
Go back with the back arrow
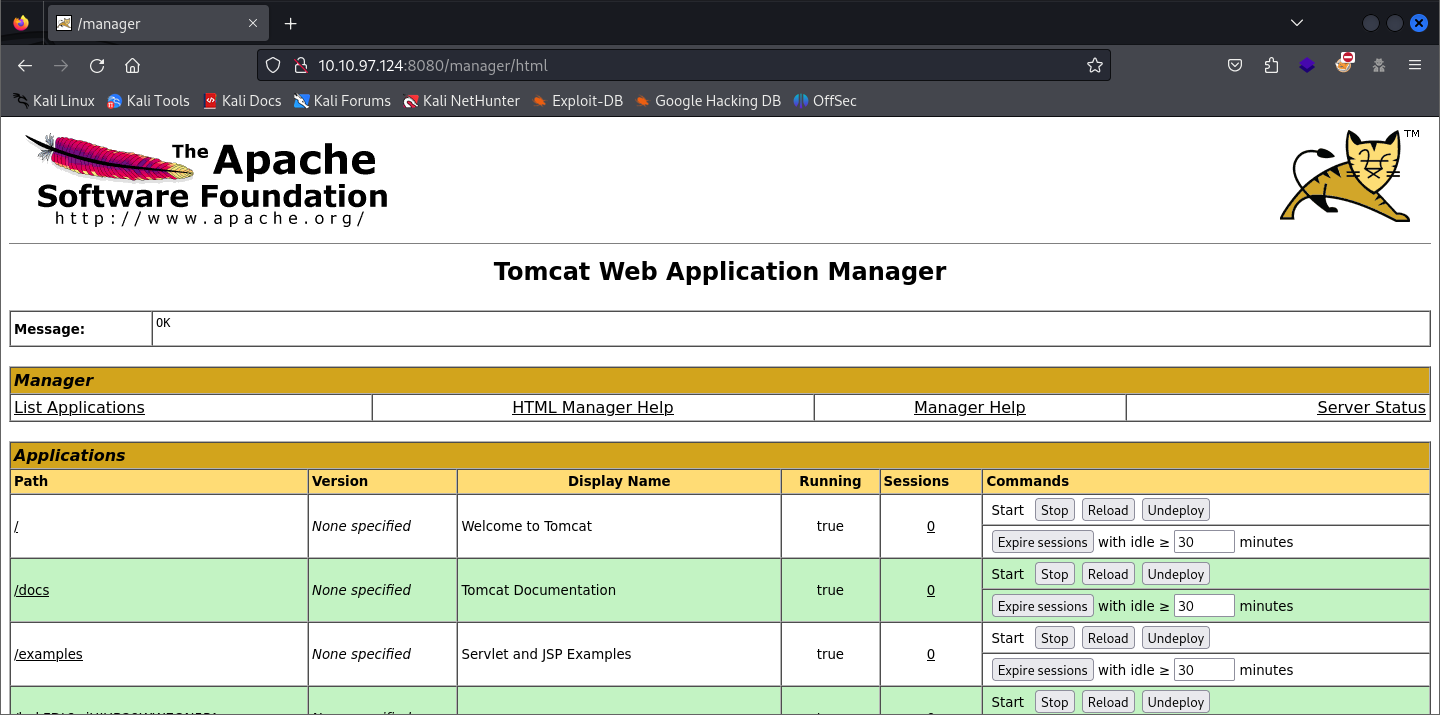point(25,66)
